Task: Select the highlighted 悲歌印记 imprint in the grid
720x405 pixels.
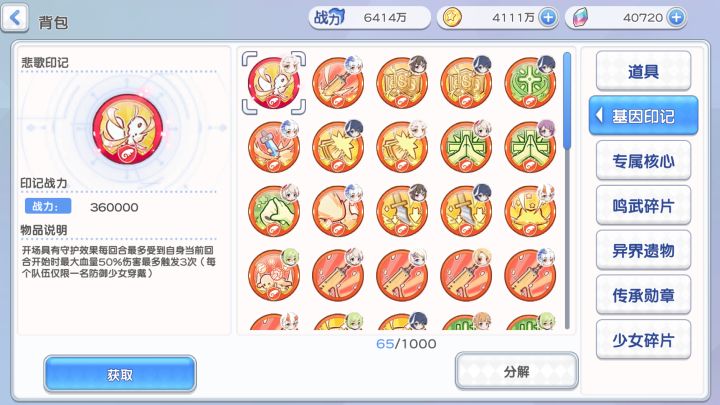Action: (274, 83)
